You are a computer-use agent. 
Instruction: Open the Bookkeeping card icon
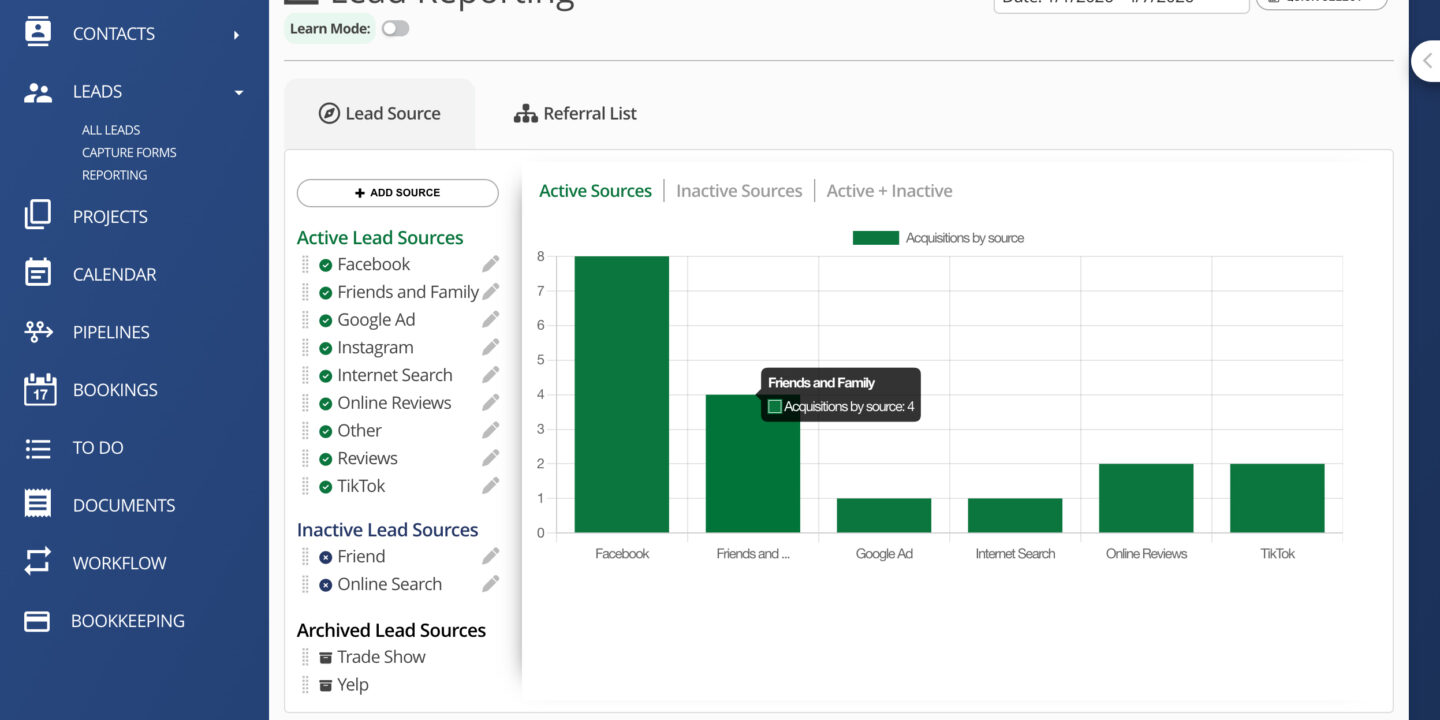tap(37, 621)
